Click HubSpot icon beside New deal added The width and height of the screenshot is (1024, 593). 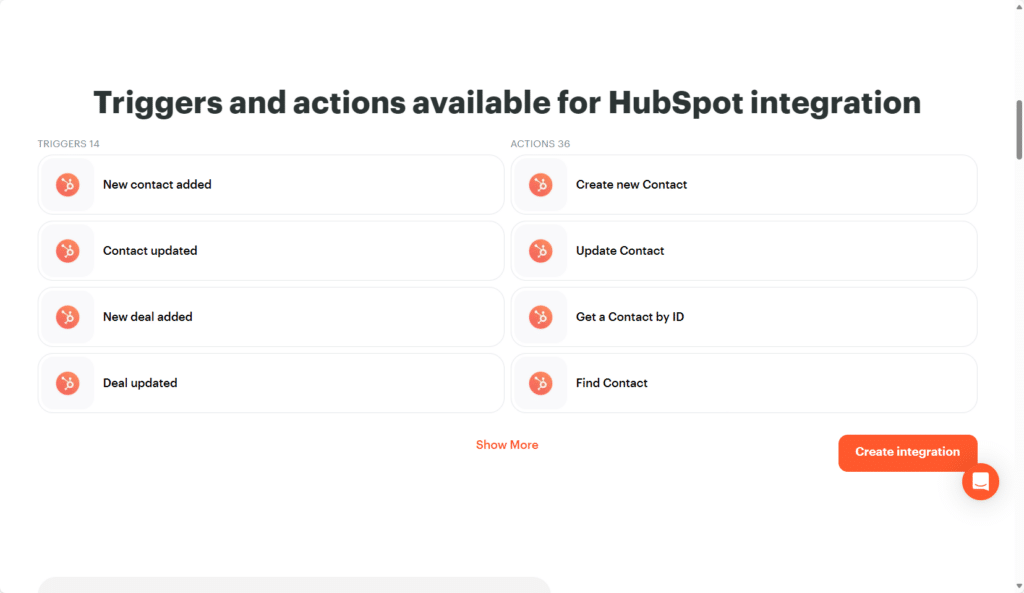click(x=68, y=317)
